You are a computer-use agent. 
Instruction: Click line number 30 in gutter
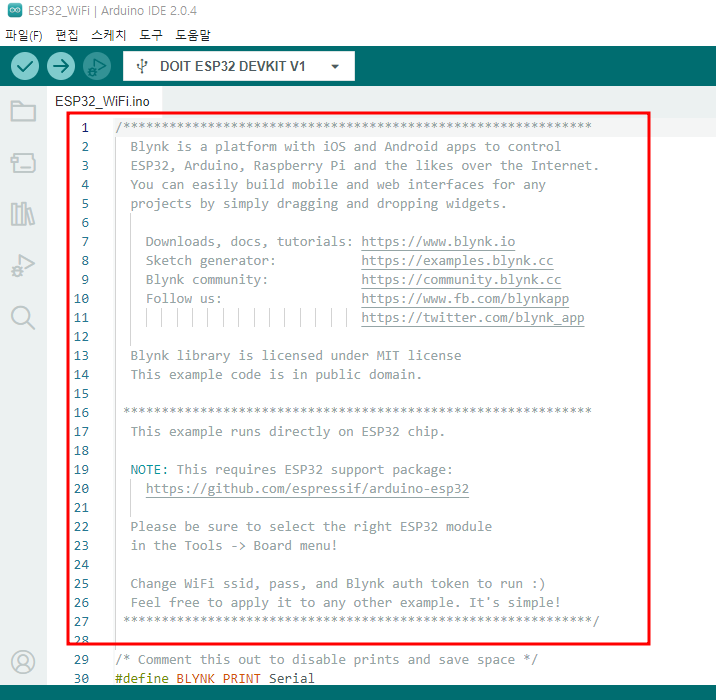tap(81, 679)
